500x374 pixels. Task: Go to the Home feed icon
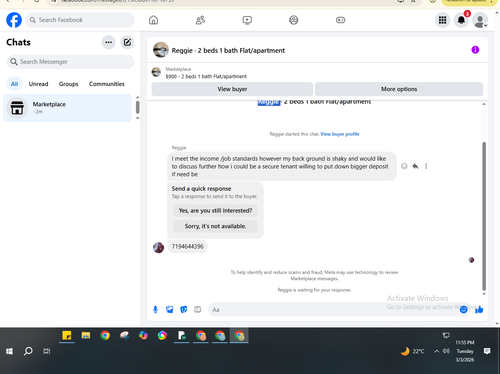coord(153,20)
